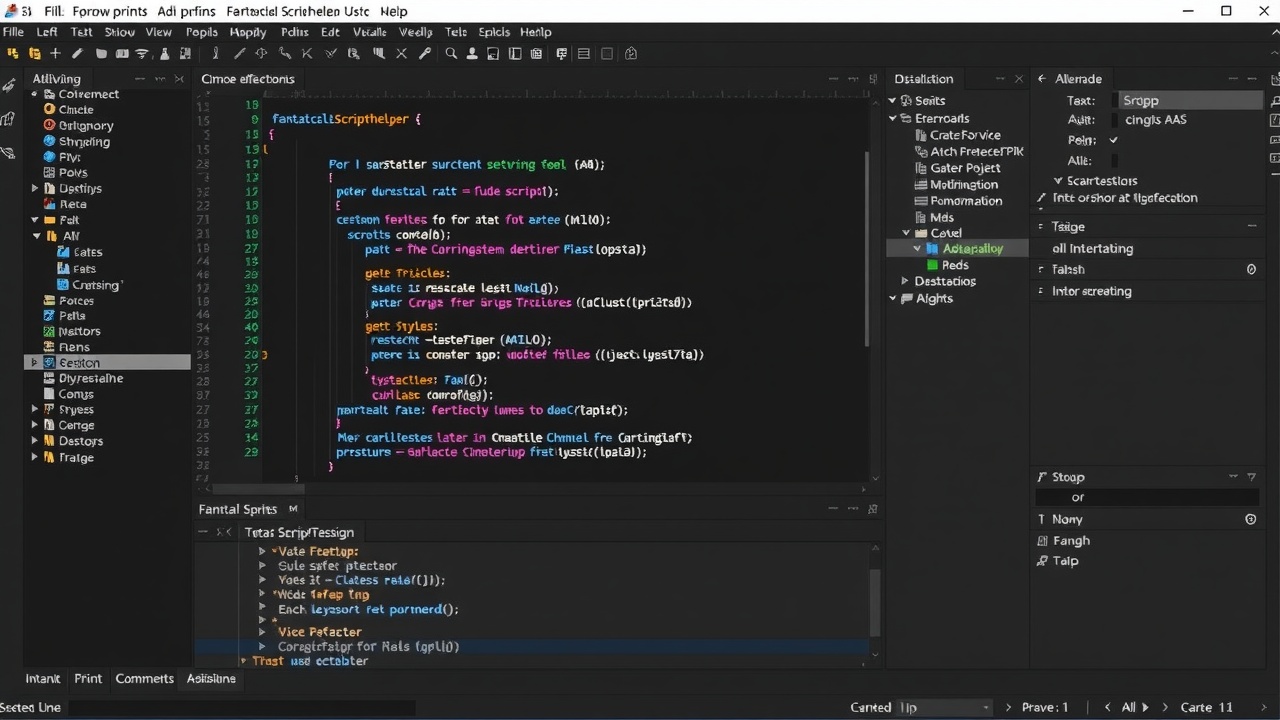Select the Dlyrestalhe tree item
1280x720 pixels.
91,379
